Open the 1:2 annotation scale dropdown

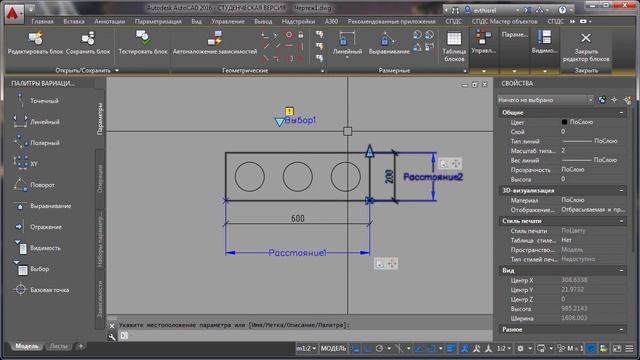504,349
